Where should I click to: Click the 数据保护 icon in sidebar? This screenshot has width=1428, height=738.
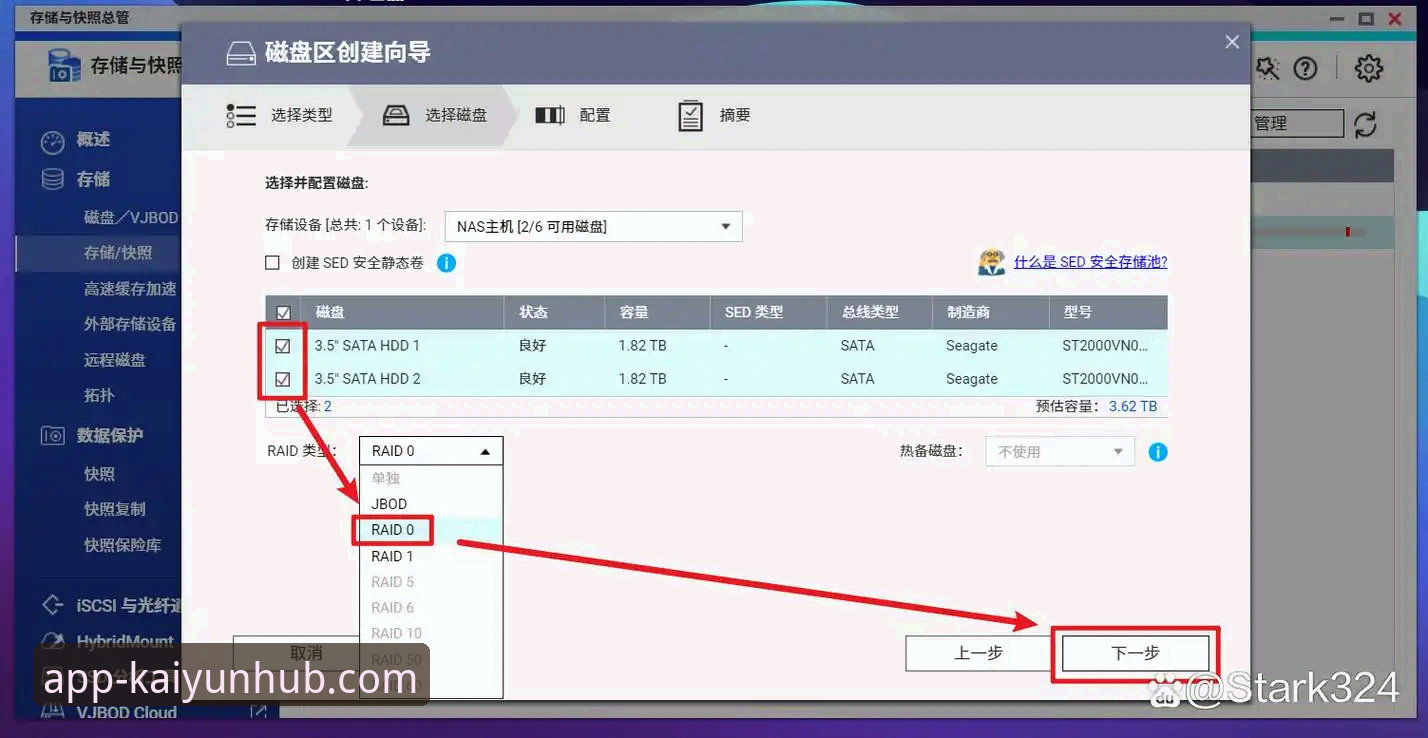click(x=52, y=435)
